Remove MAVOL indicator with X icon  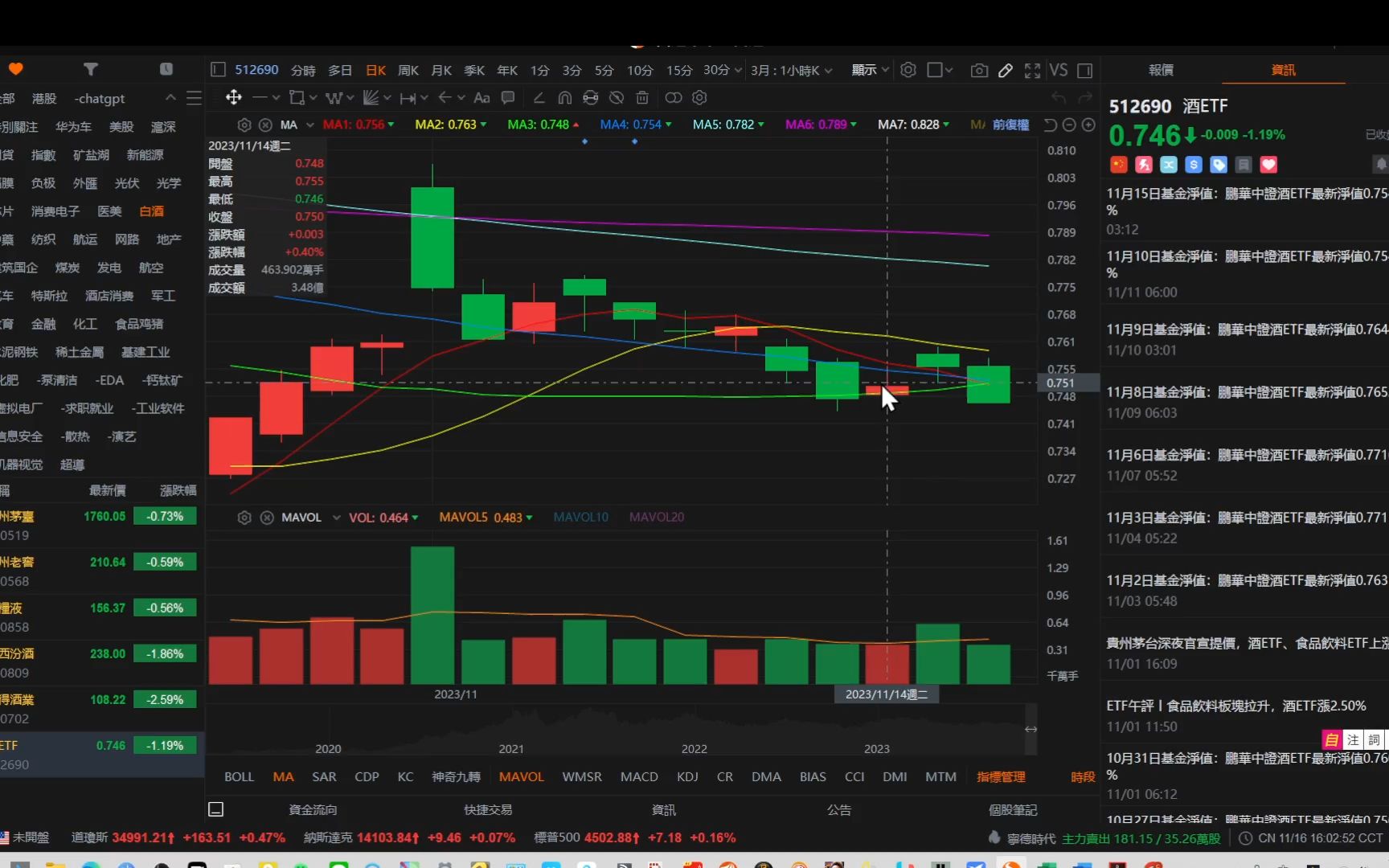point(267,518)
